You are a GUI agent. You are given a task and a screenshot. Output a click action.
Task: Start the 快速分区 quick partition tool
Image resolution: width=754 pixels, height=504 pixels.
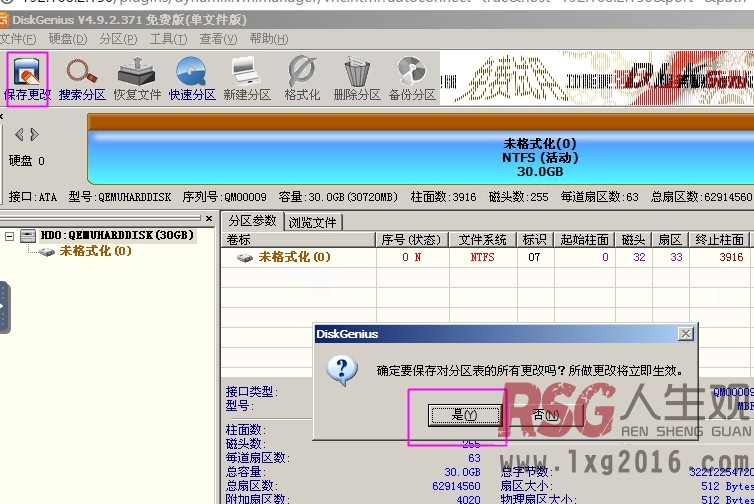click(x=192, y=79)
